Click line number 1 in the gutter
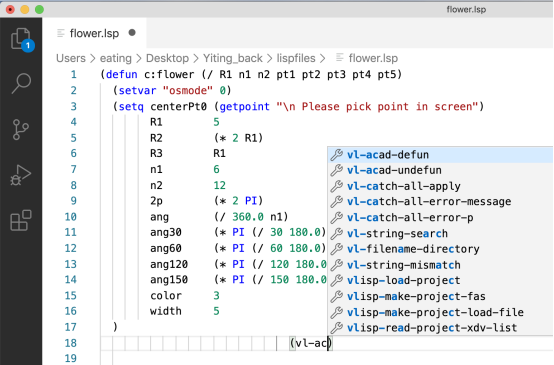The width and height of the screenshot is (554, 365). point(73,75)
